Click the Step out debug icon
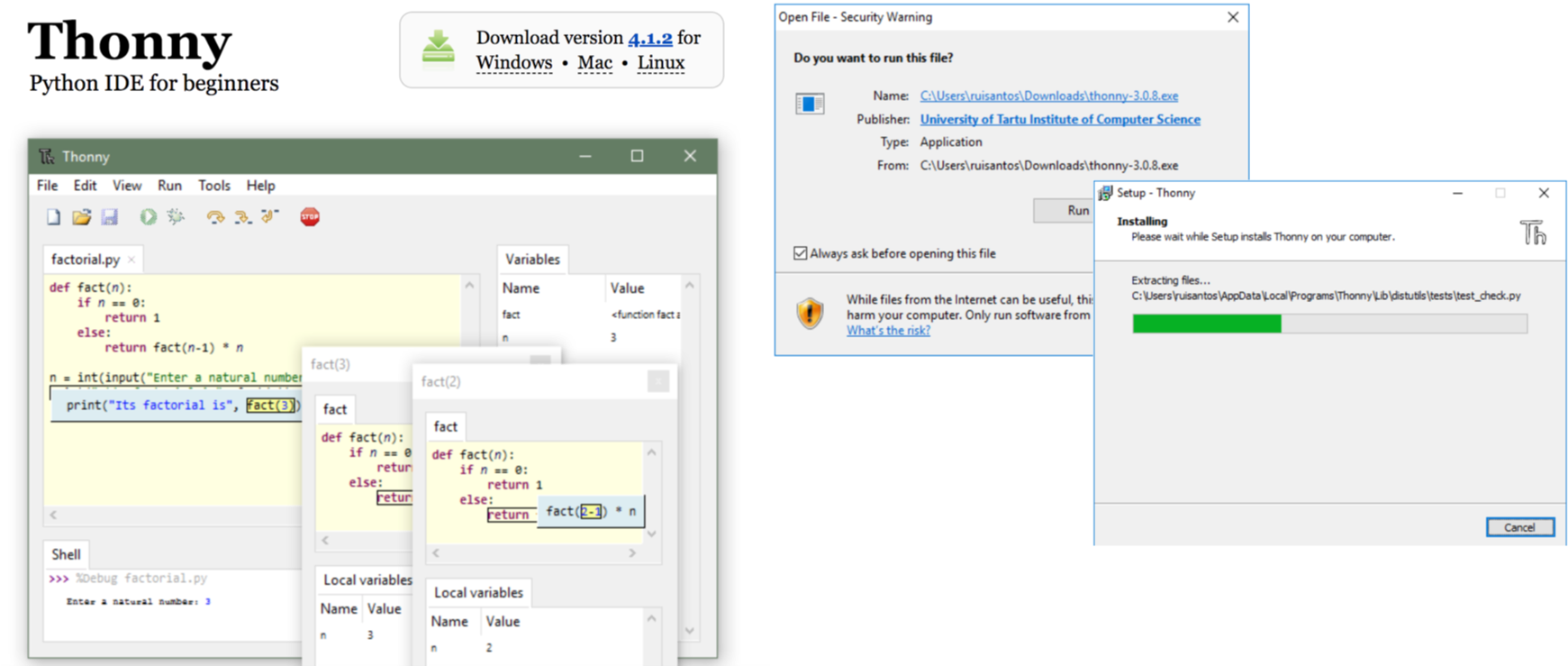The image size is (1568, 666). (x=270, y=217)
